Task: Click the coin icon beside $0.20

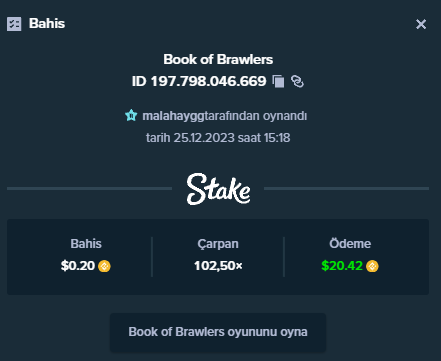Action: coord(104,266)
